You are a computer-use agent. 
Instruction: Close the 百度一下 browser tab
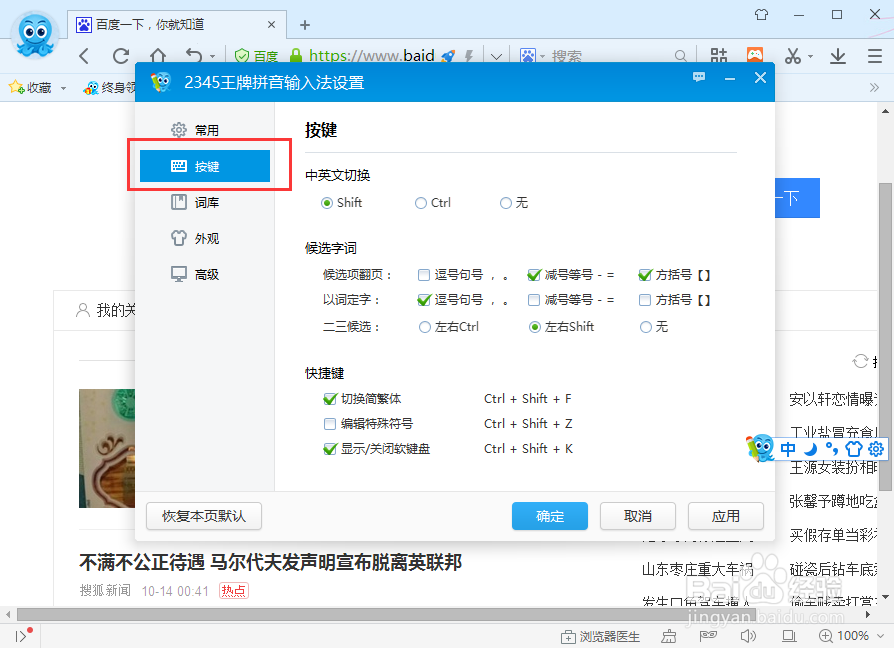tap(271, 25)
